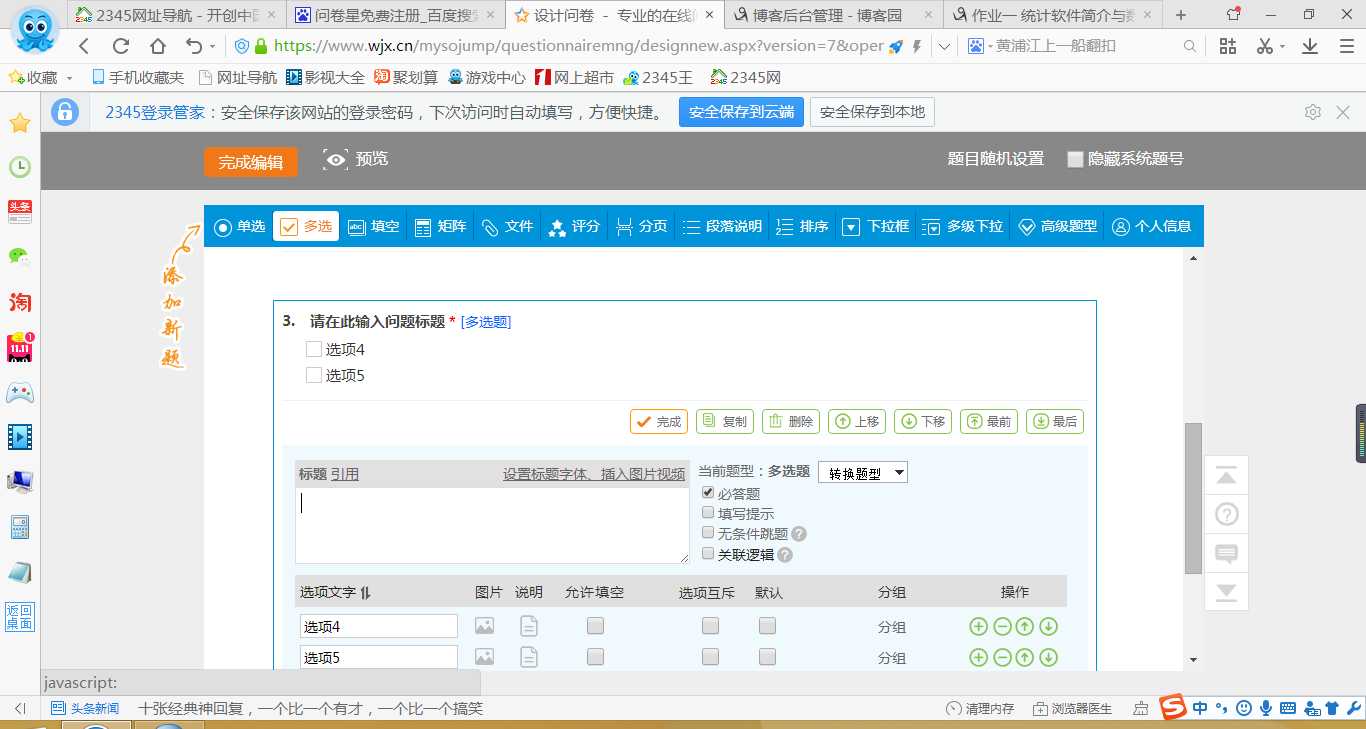This screenshot has width=1366, height=729.
Task: Add a file upload question (文件)
Action: [507, 227]
